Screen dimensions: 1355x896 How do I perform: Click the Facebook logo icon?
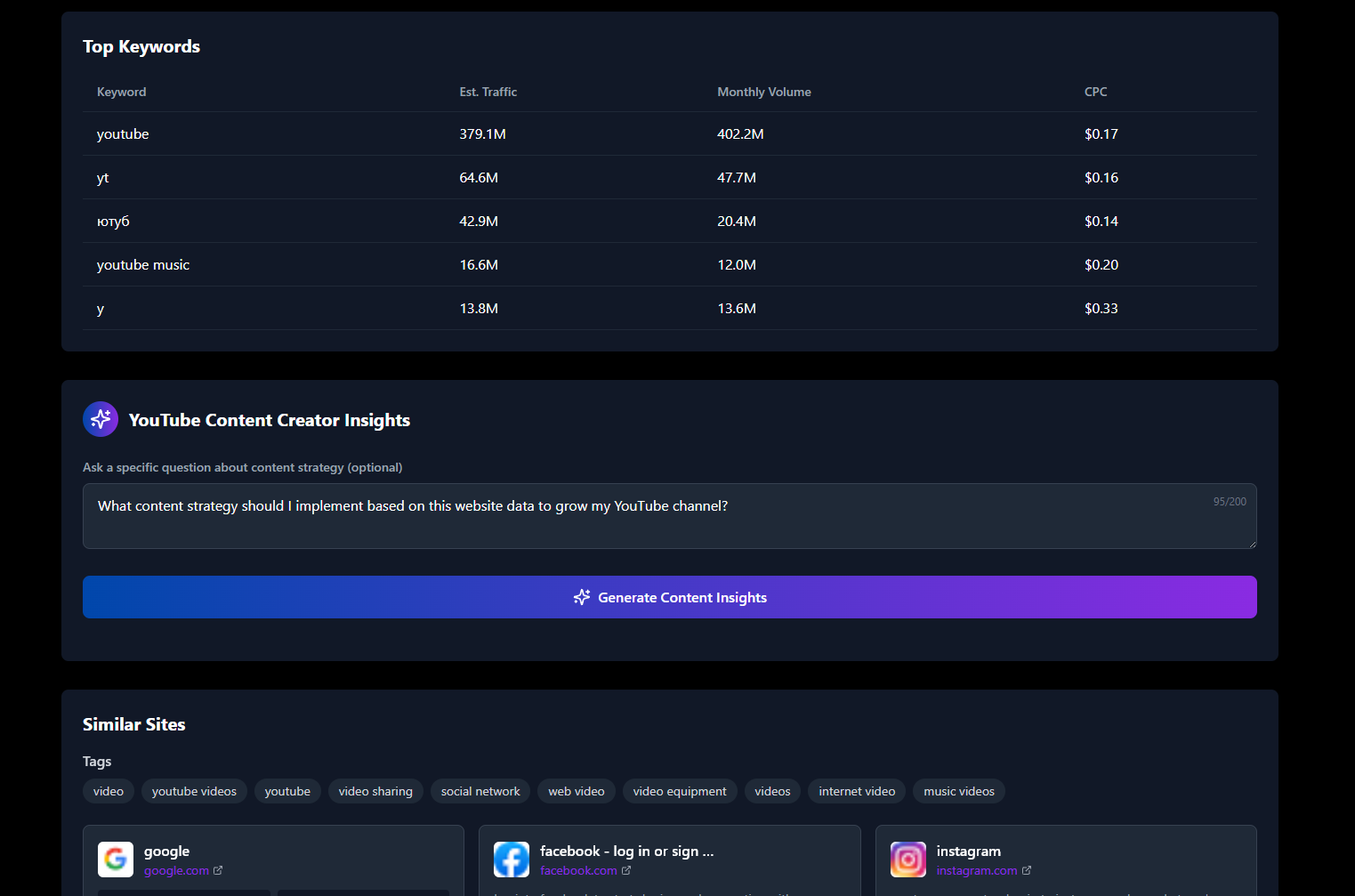[512, 860]
